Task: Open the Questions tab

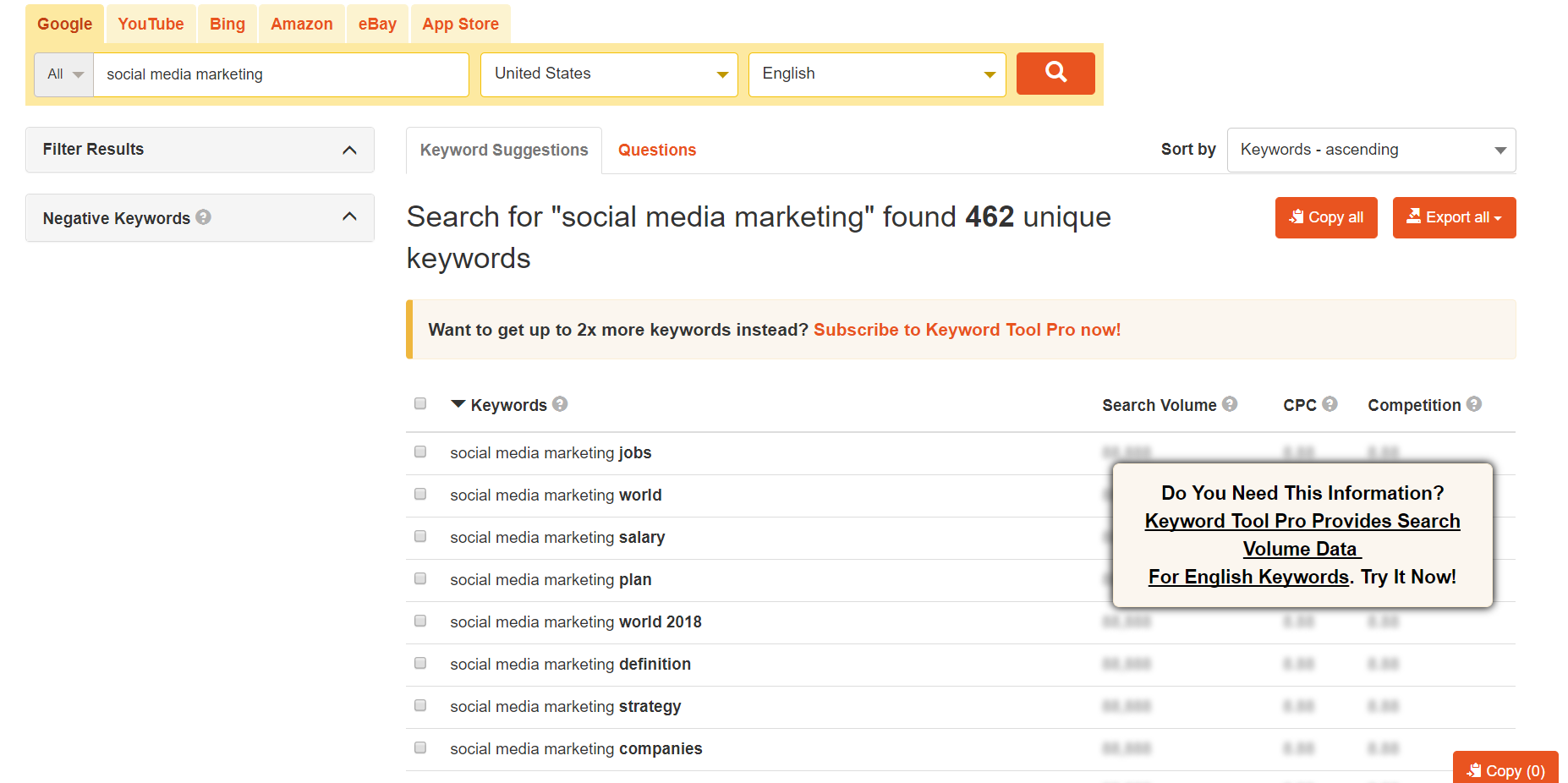Action: pos(657,150)
